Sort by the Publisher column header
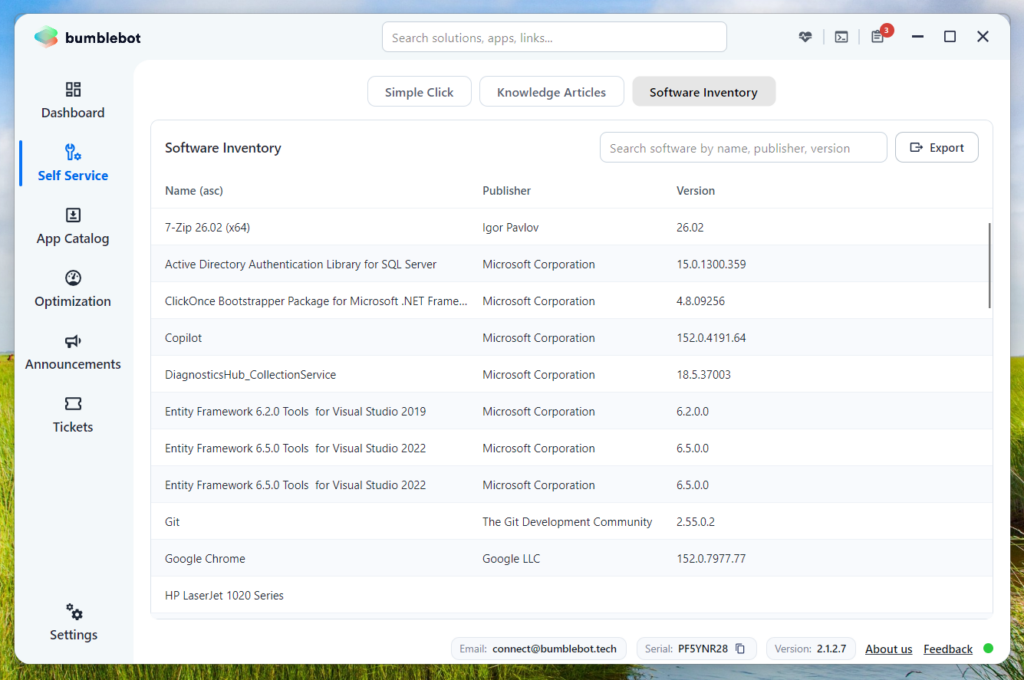 (x=506, y=191)
